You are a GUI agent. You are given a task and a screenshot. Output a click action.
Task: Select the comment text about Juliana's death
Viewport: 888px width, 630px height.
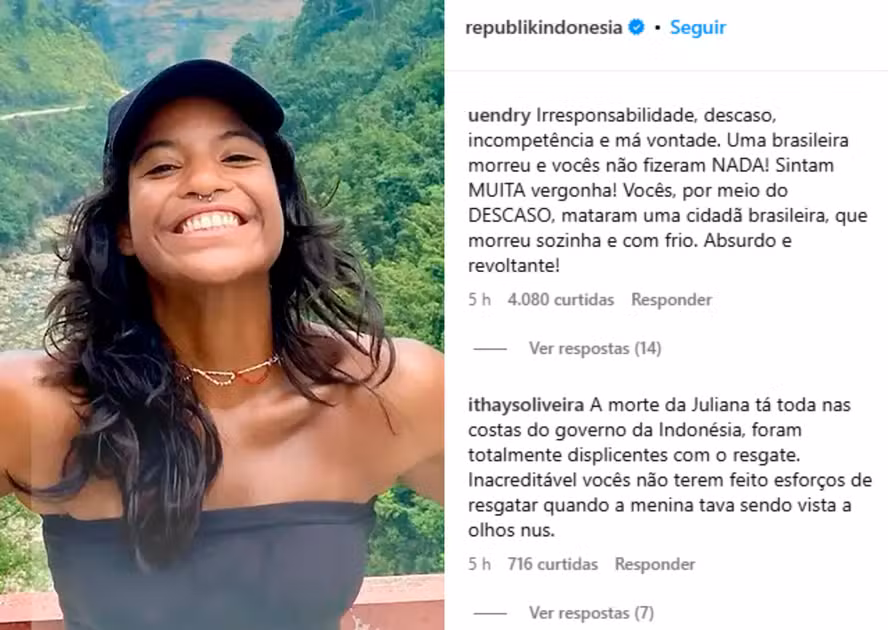(670, 468)
